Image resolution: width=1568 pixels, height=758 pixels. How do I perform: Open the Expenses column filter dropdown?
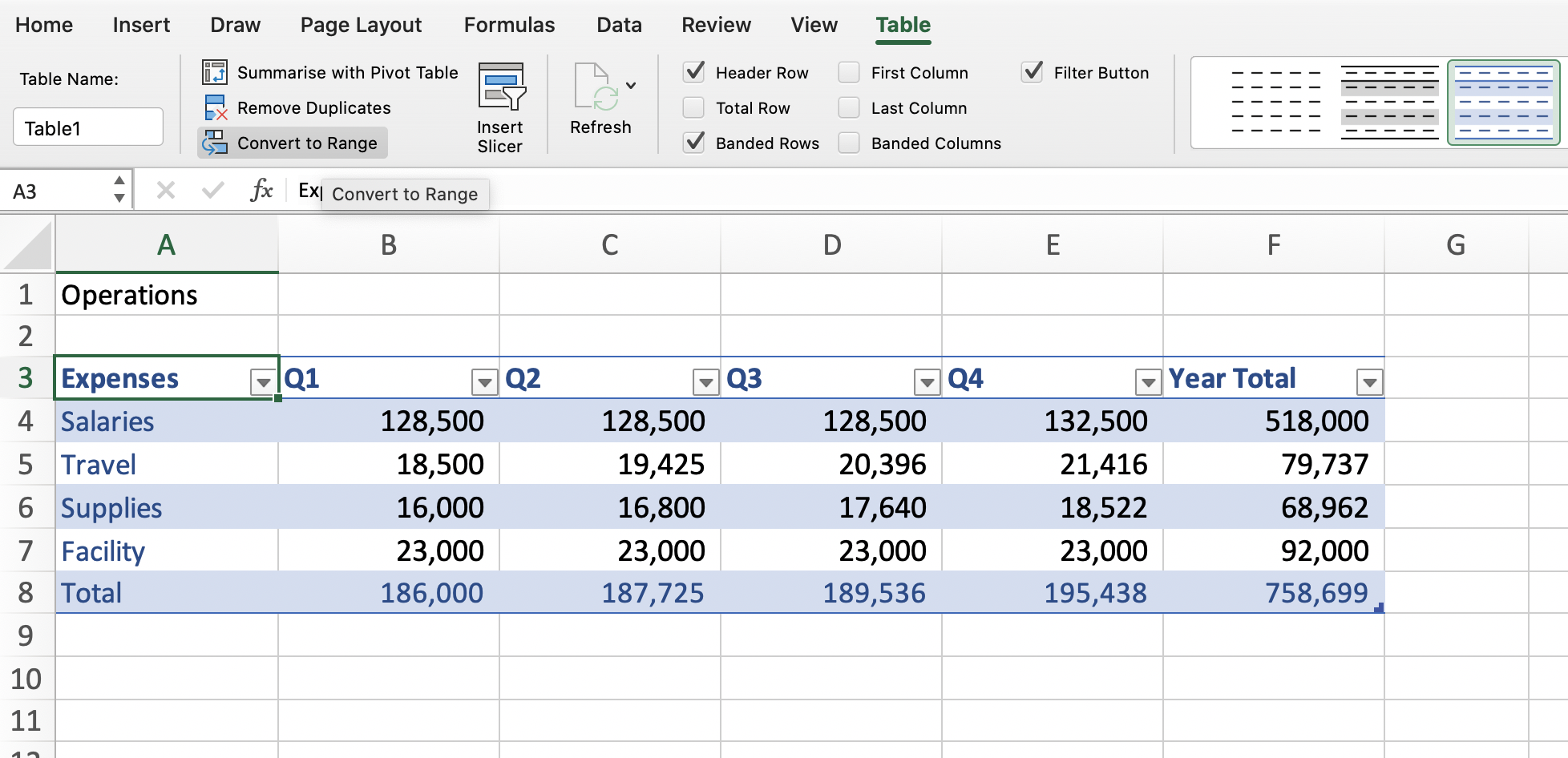pyautogui.click(x=263, y=383)
